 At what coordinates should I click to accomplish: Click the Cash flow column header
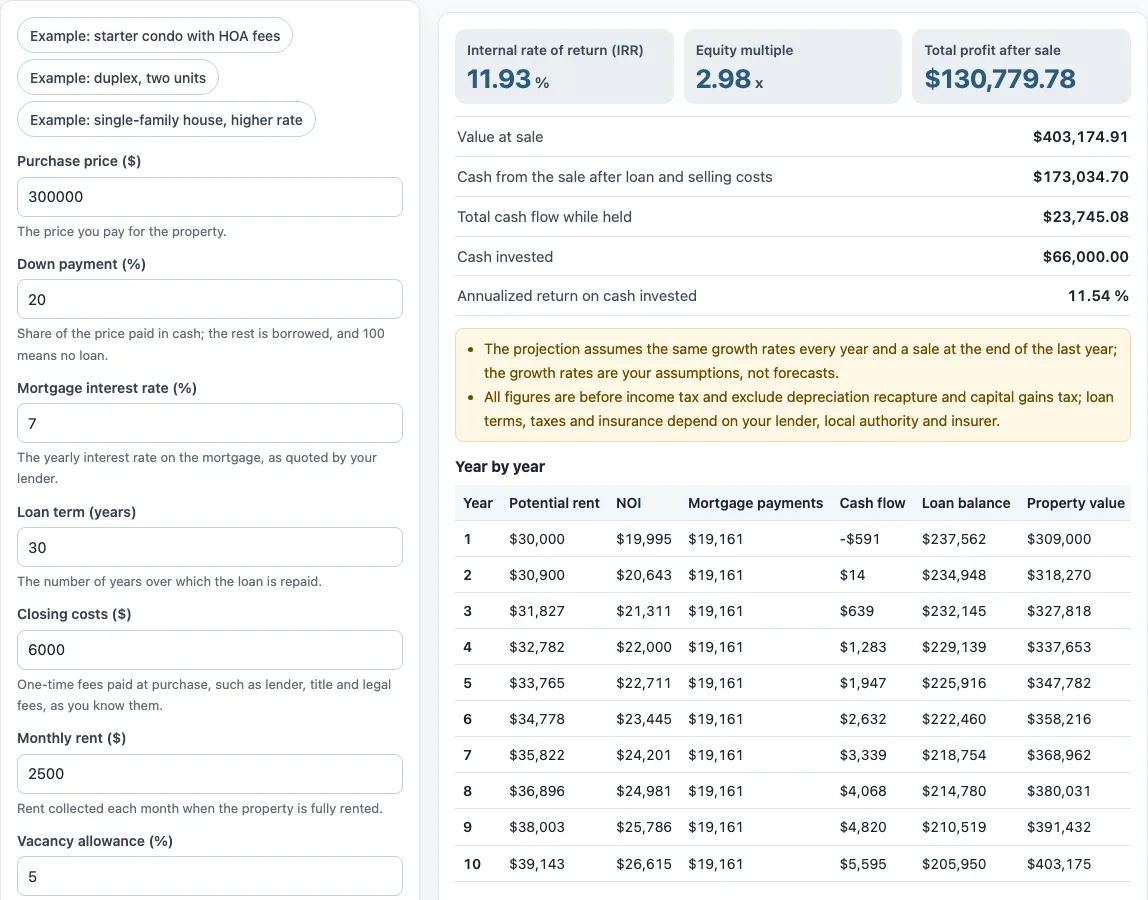[872, 503]
